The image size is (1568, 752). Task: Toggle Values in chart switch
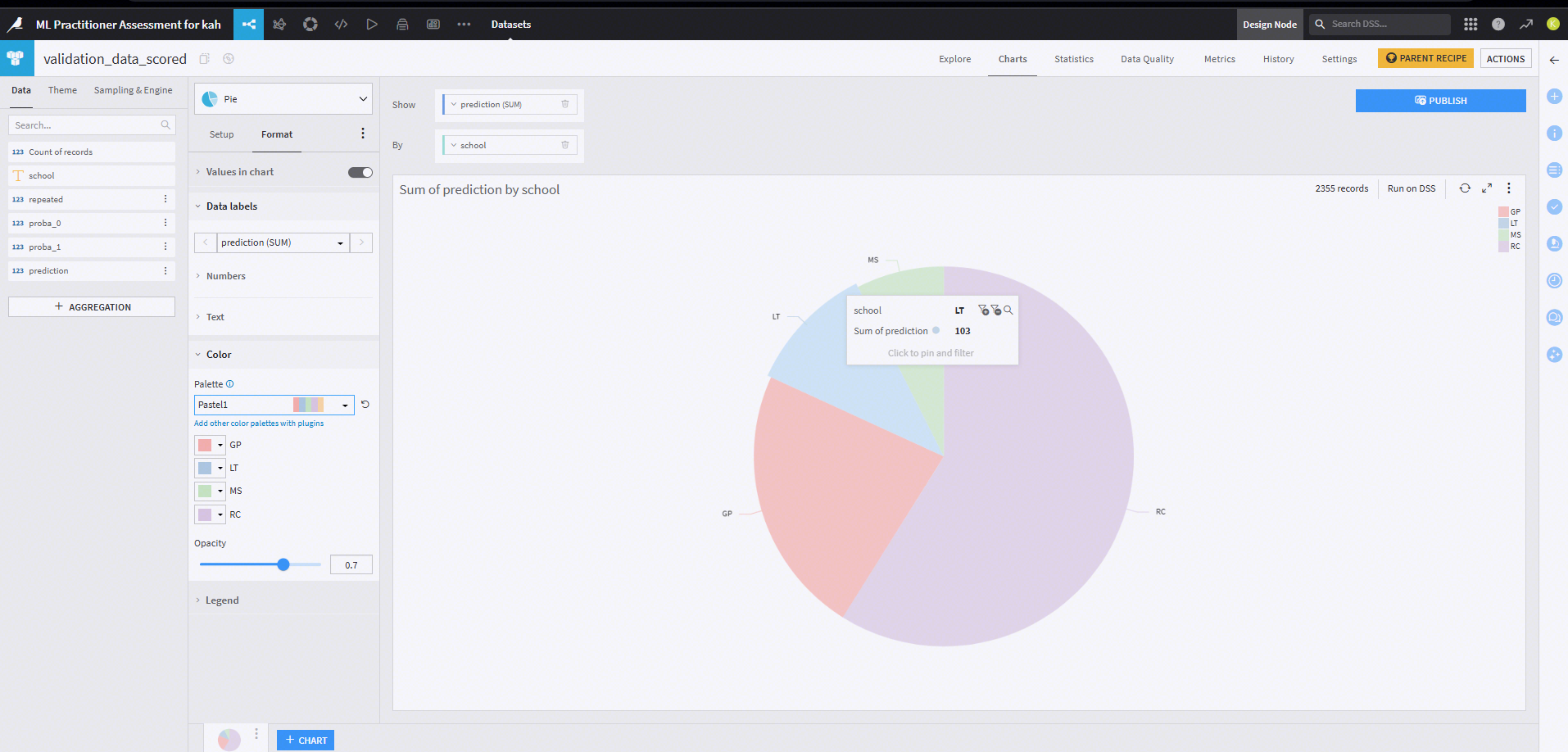360,172
